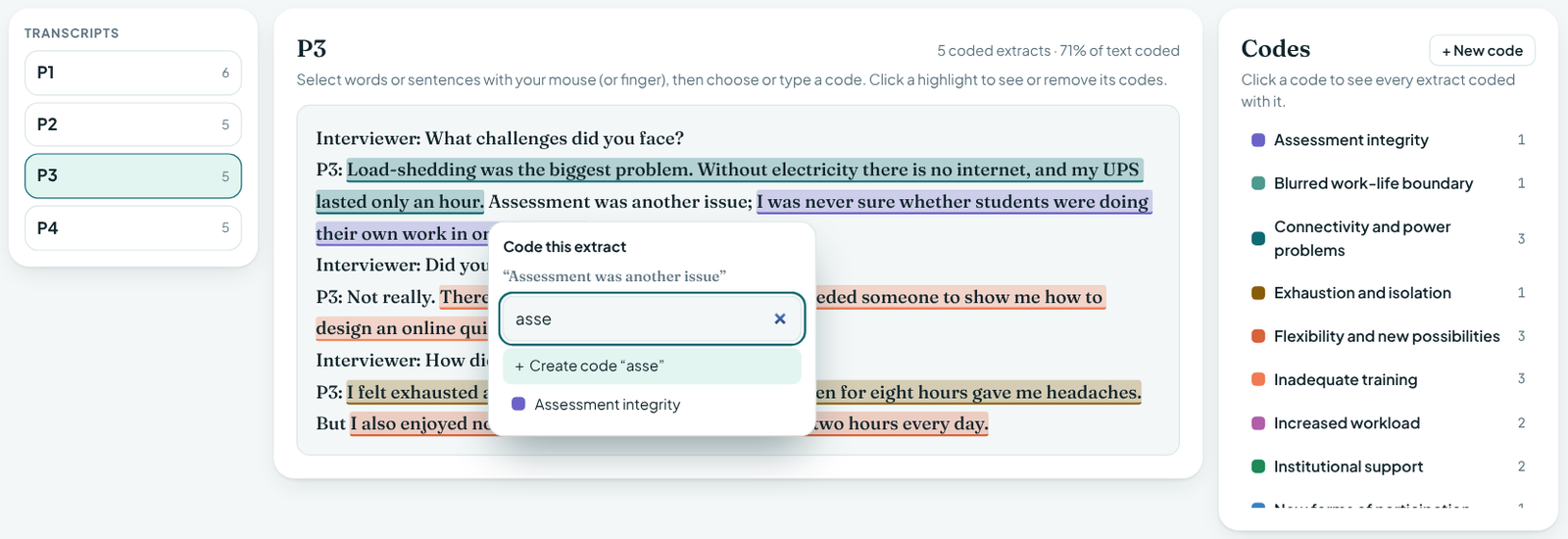
Task: Click the + New code button
Action: pyautogui.click(x=1482, y=50)
